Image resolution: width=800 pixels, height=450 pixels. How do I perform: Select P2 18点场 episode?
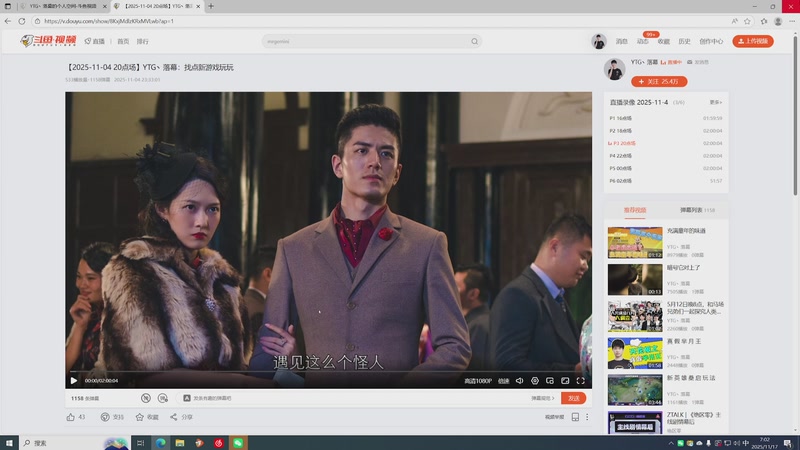(665, 131)
